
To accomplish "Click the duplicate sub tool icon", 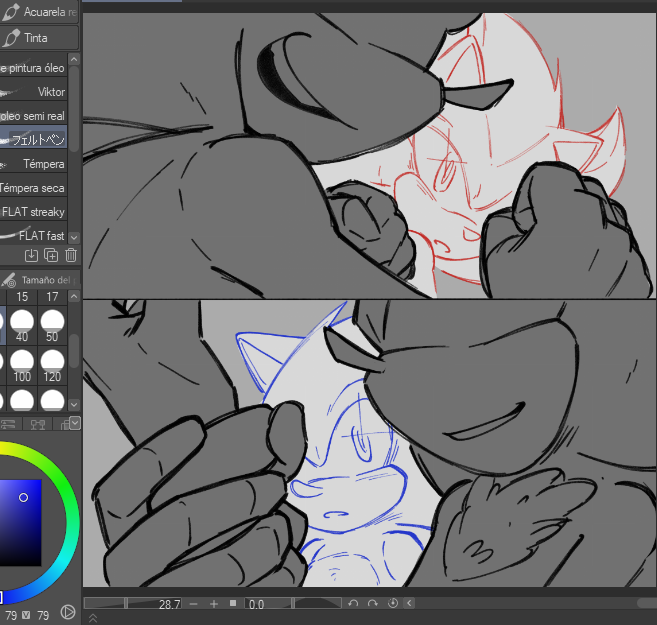I will tap(51, 255).
